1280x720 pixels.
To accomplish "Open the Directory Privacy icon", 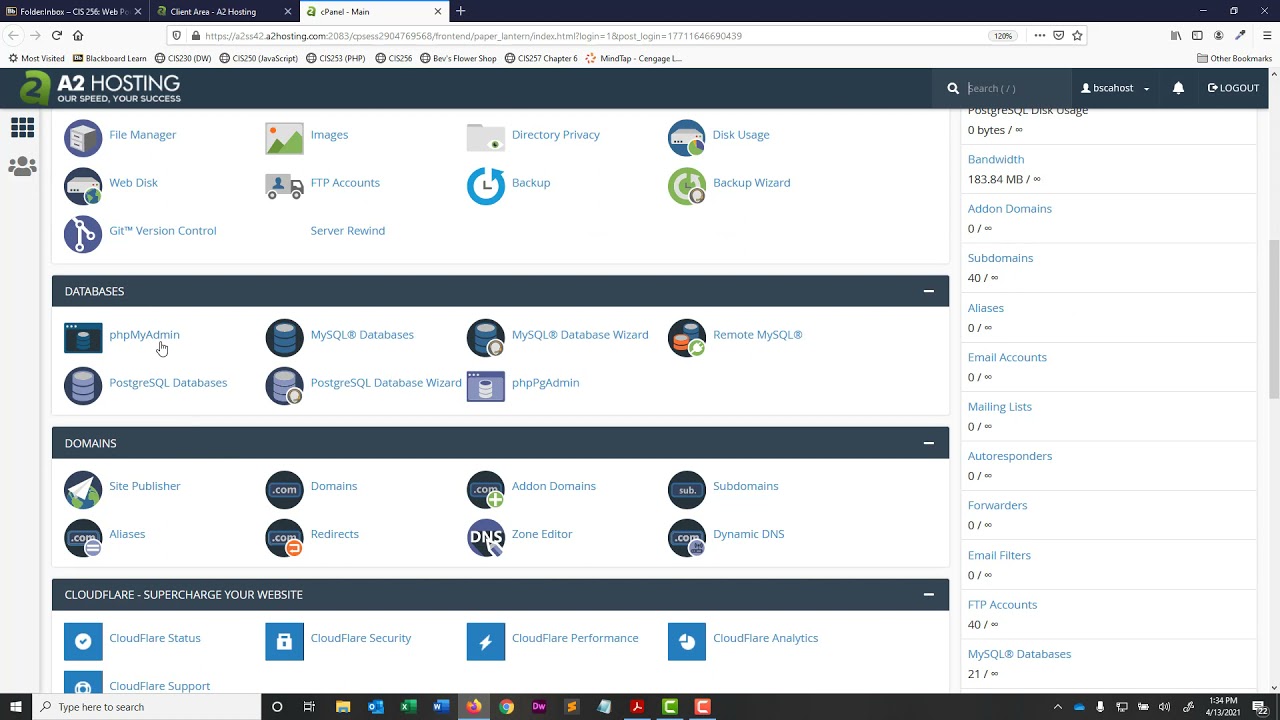I will tap(486, 138).
